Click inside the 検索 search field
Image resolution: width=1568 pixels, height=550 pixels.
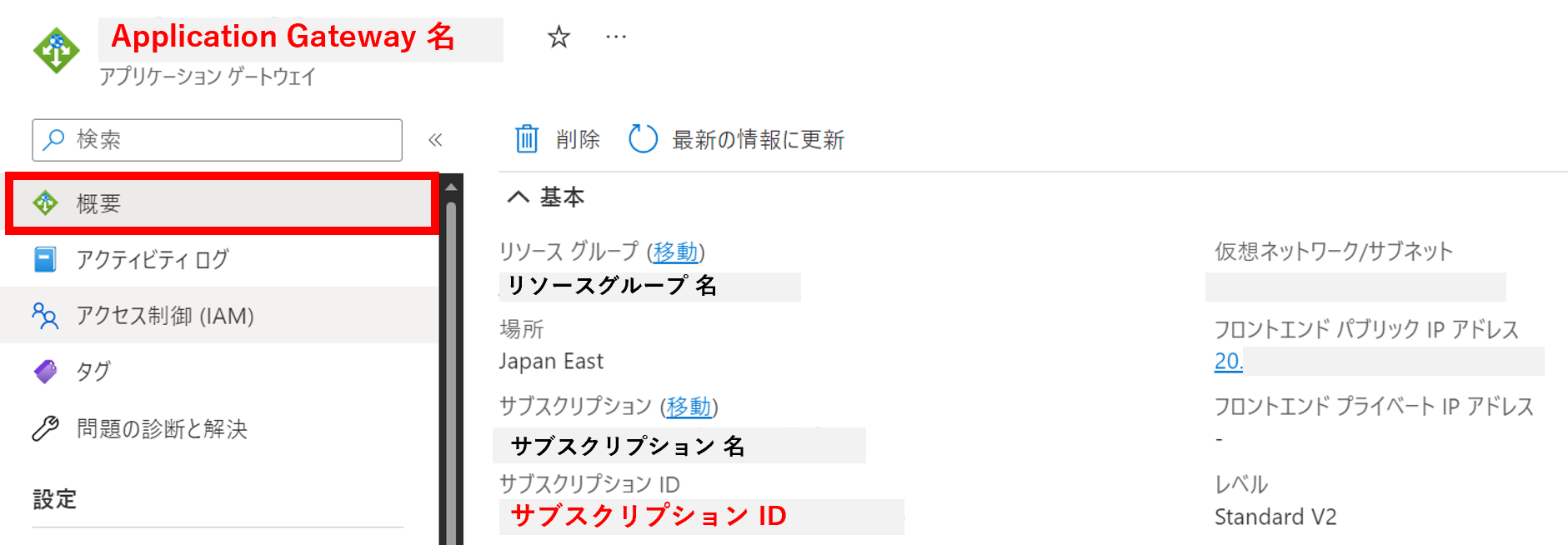217,139
